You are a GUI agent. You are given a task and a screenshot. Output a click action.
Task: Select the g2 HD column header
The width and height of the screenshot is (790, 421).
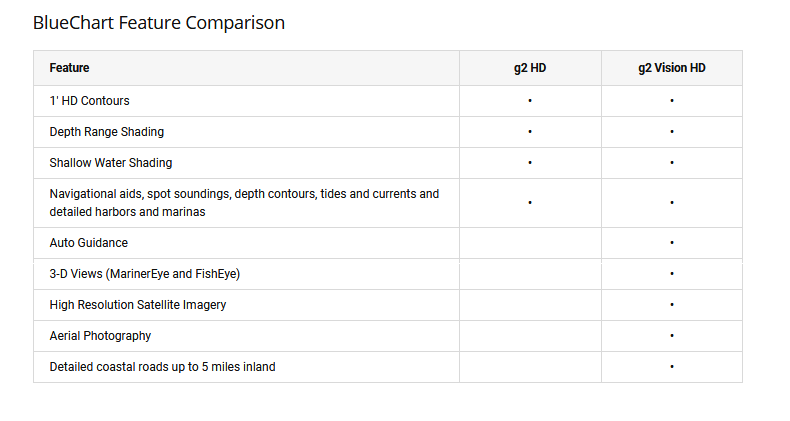coord(530,68)
